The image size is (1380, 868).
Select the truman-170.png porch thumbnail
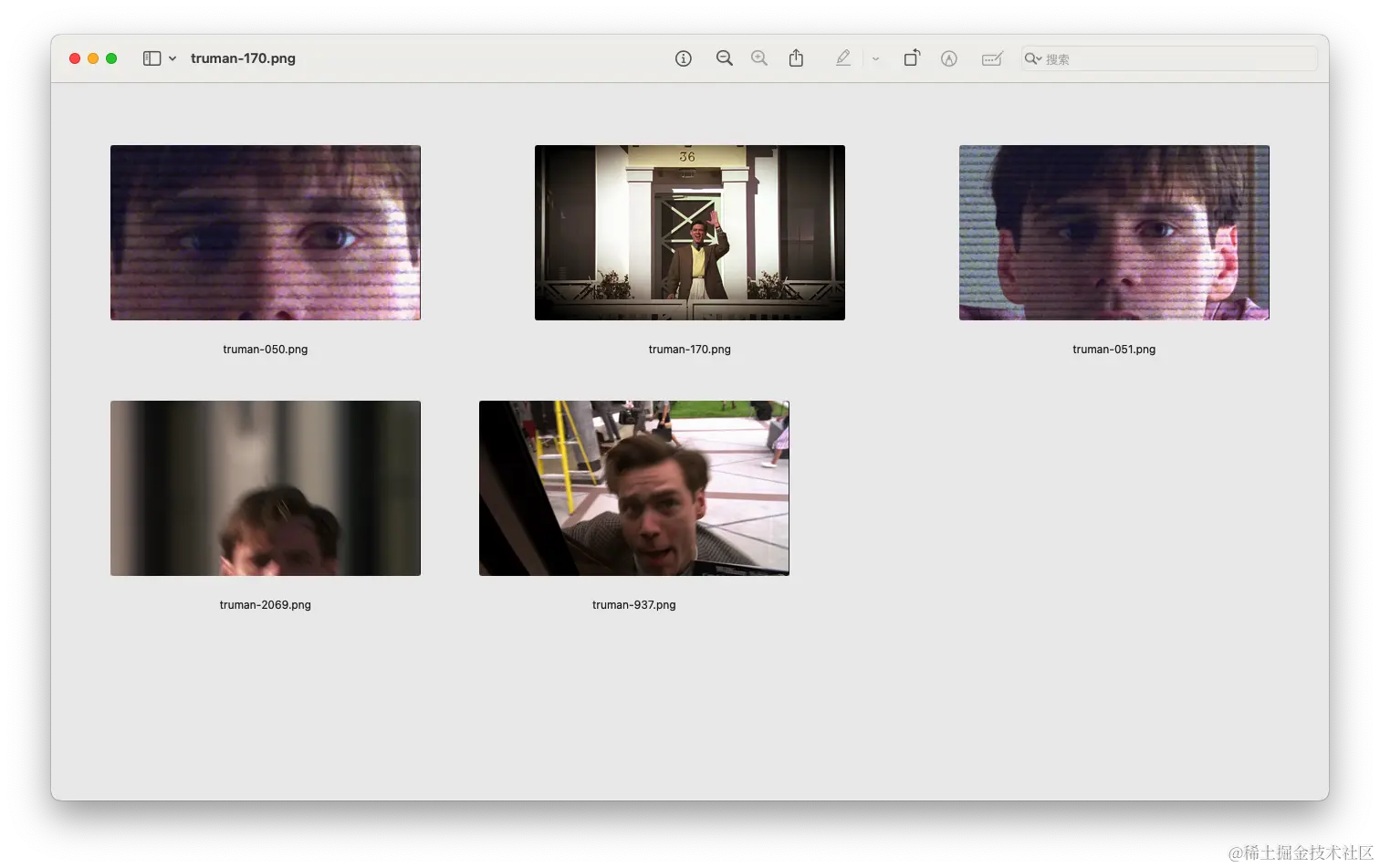(x=689, y=233)
